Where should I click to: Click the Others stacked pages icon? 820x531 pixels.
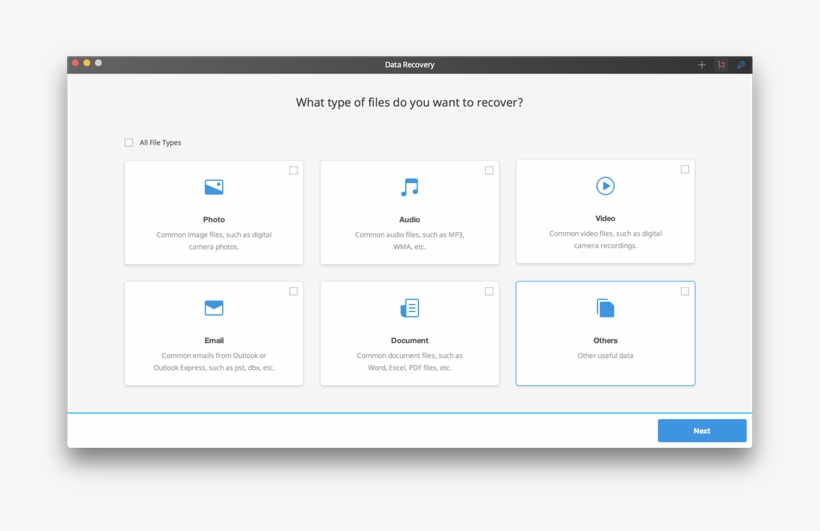click(x=605, y=308)
